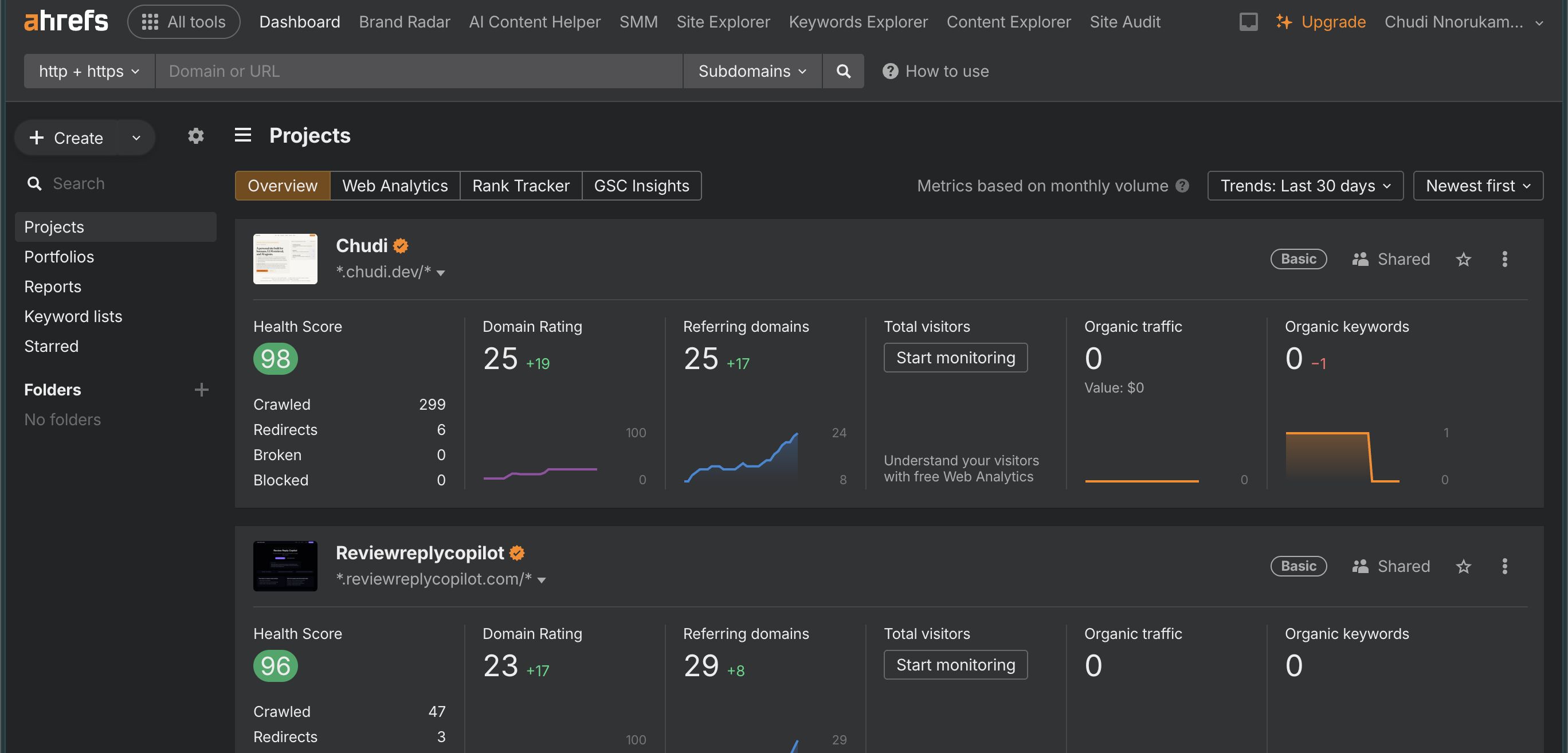
Task: Open Keywords Explorer
Action: [859, 22]
